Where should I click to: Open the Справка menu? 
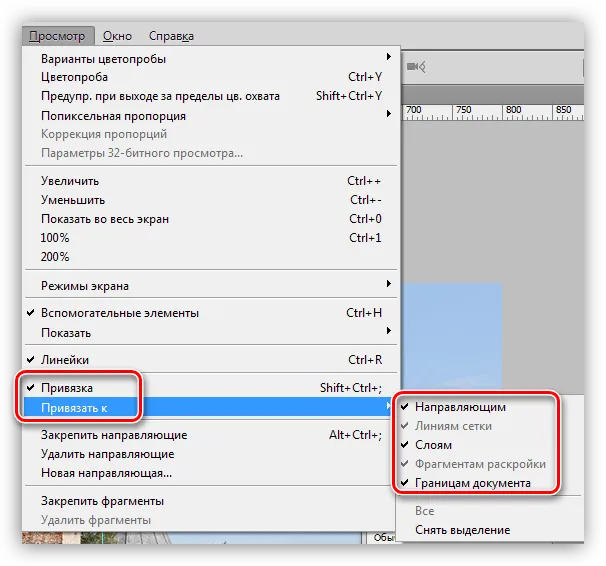point(171,36)
